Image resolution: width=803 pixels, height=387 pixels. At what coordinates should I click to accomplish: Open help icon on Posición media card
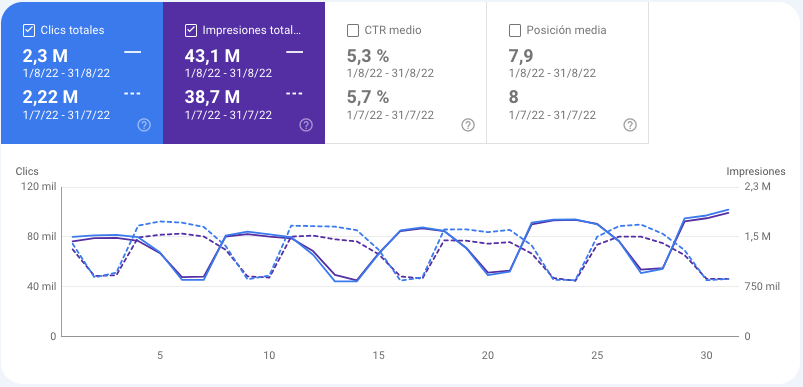tap(630, 125)
